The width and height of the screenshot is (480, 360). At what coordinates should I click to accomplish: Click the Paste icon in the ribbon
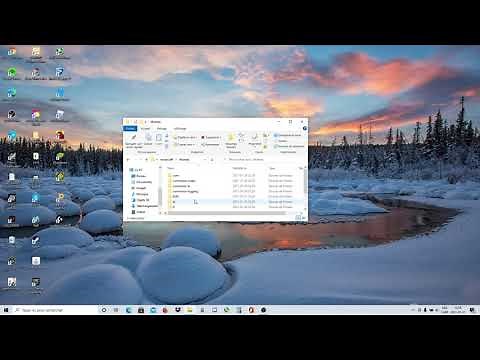[159, 138]
